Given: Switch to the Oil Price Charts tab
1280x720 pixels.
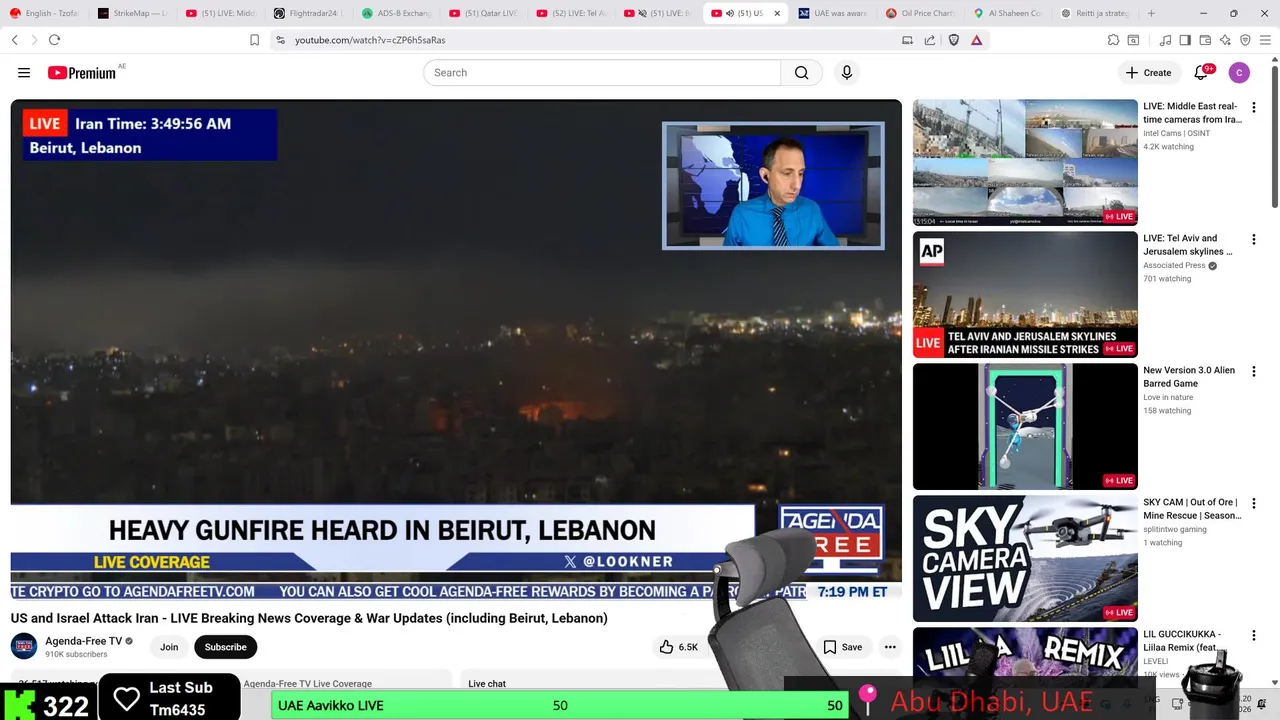Looking at the screenshot, I should [920, 13].
